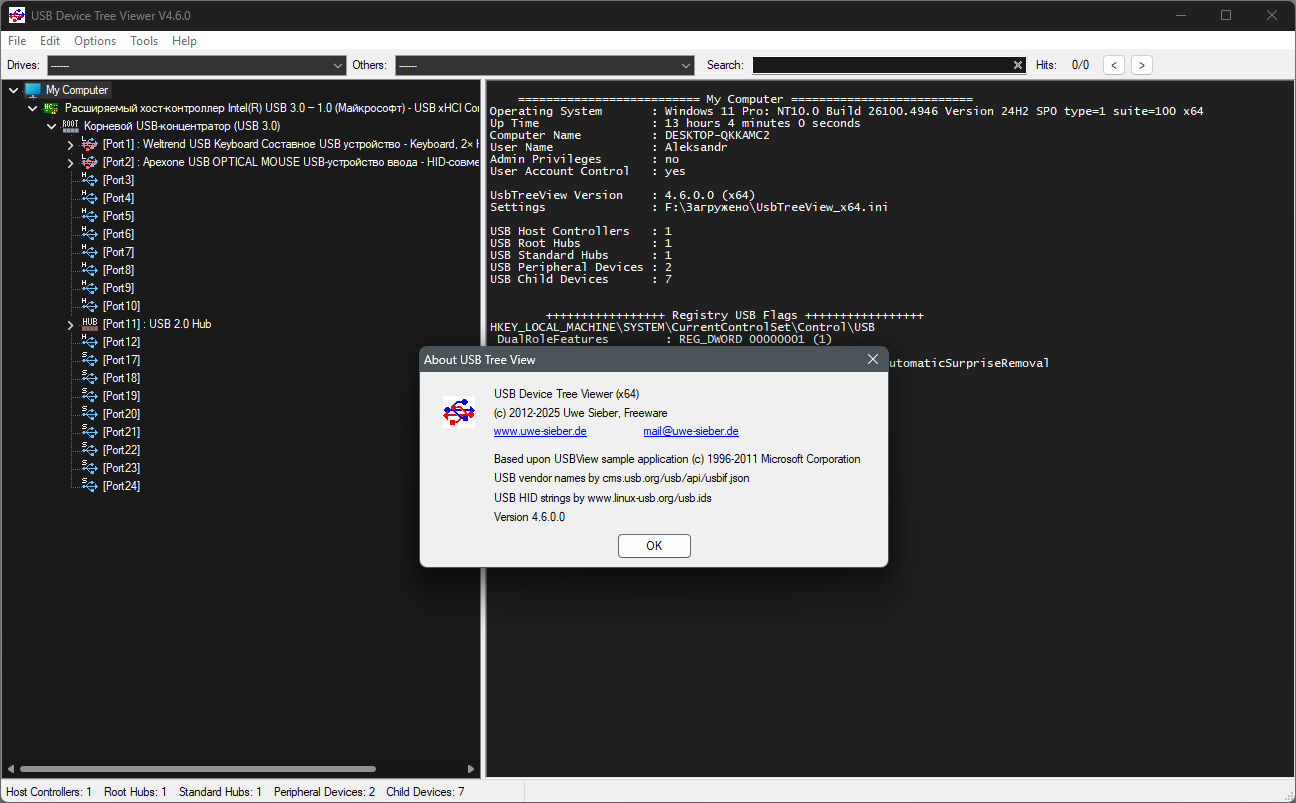
Task: Select the [Port24] tree row
Action: pyautogui.click(x=121, y=486)
